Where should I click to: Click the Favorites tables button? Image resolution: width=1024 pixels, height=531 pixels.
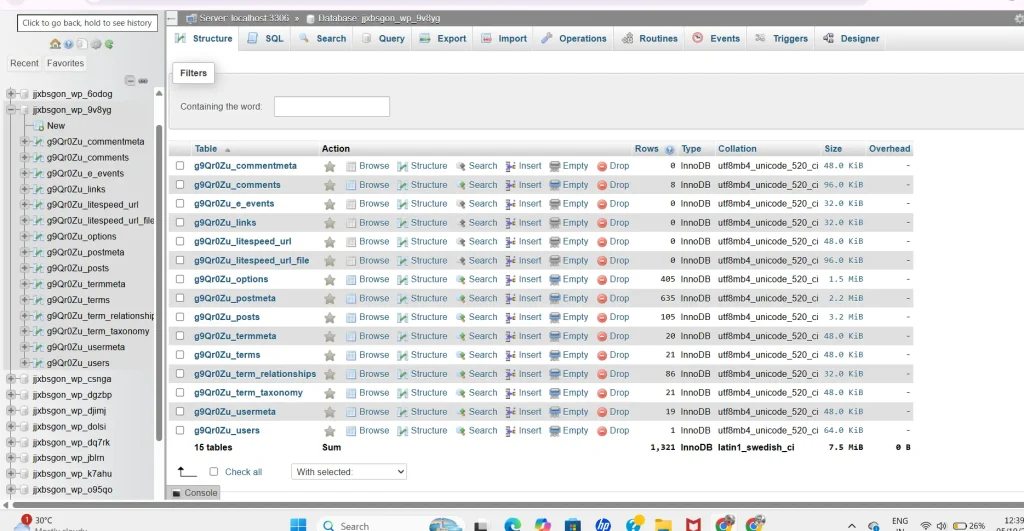point(65,63)
